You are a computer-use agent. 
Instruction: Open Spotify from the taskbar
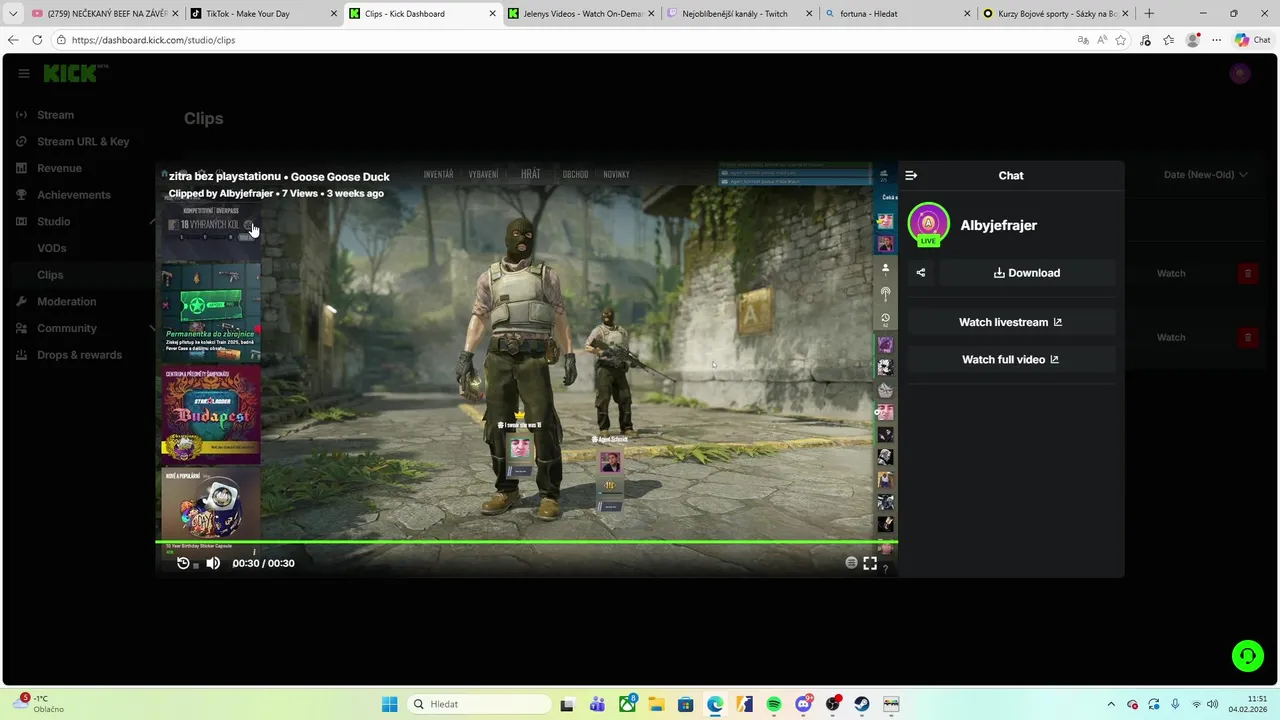(x=774, y=704)
